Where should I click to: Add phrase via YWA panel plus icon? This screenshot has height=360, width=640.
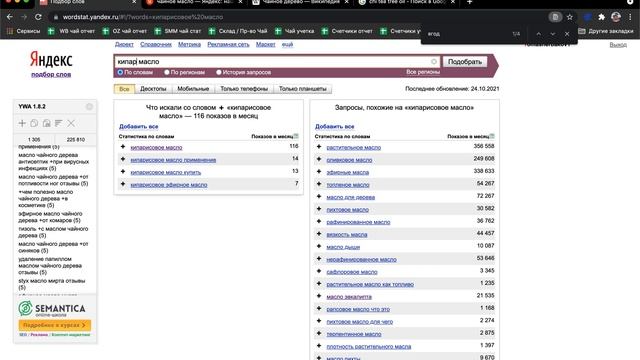pos(22,123)
